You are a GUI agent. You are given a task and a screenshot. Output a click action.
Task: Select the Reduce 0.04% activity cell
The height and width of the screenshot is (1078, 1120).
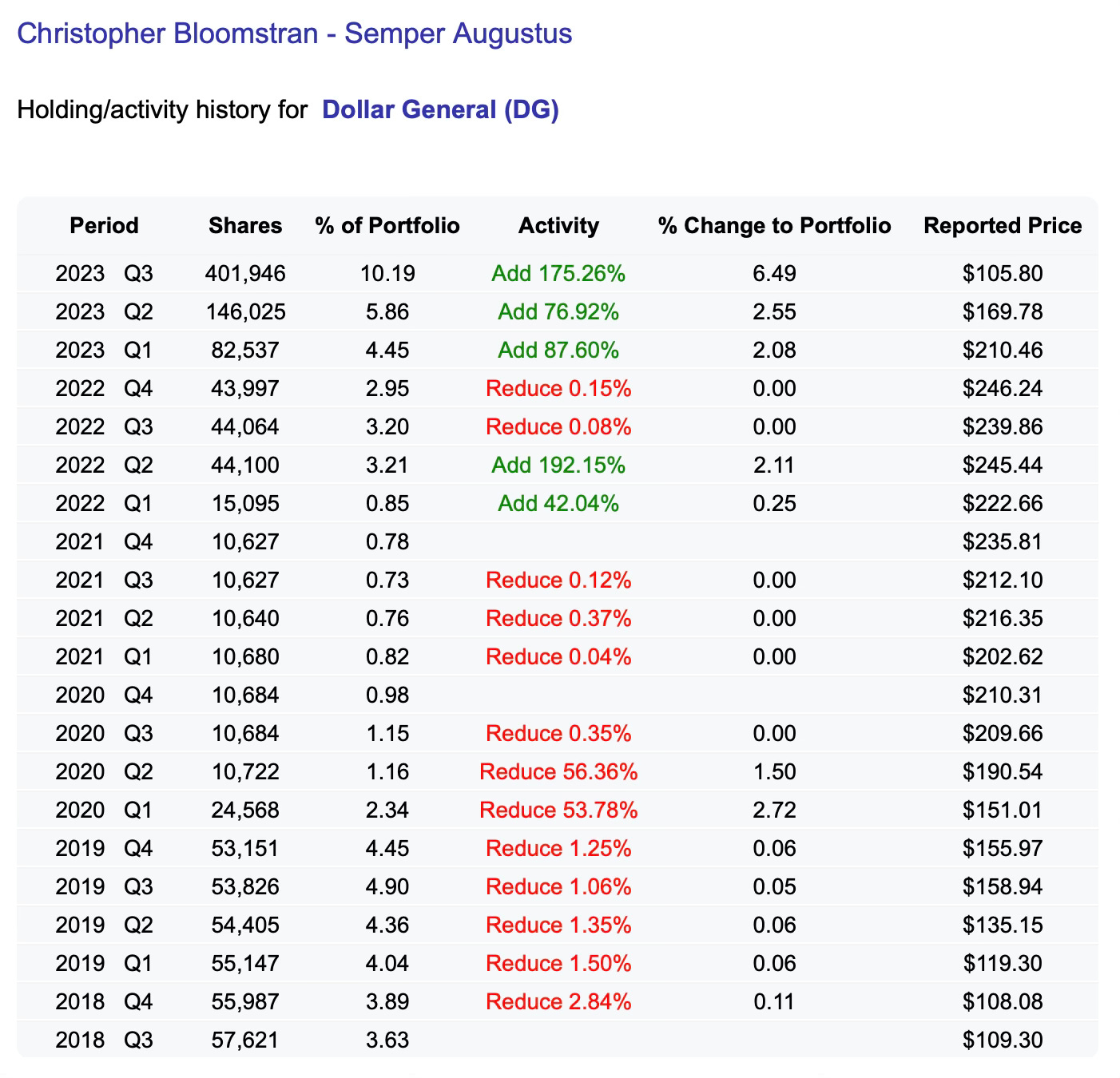(x=558, y=657)
